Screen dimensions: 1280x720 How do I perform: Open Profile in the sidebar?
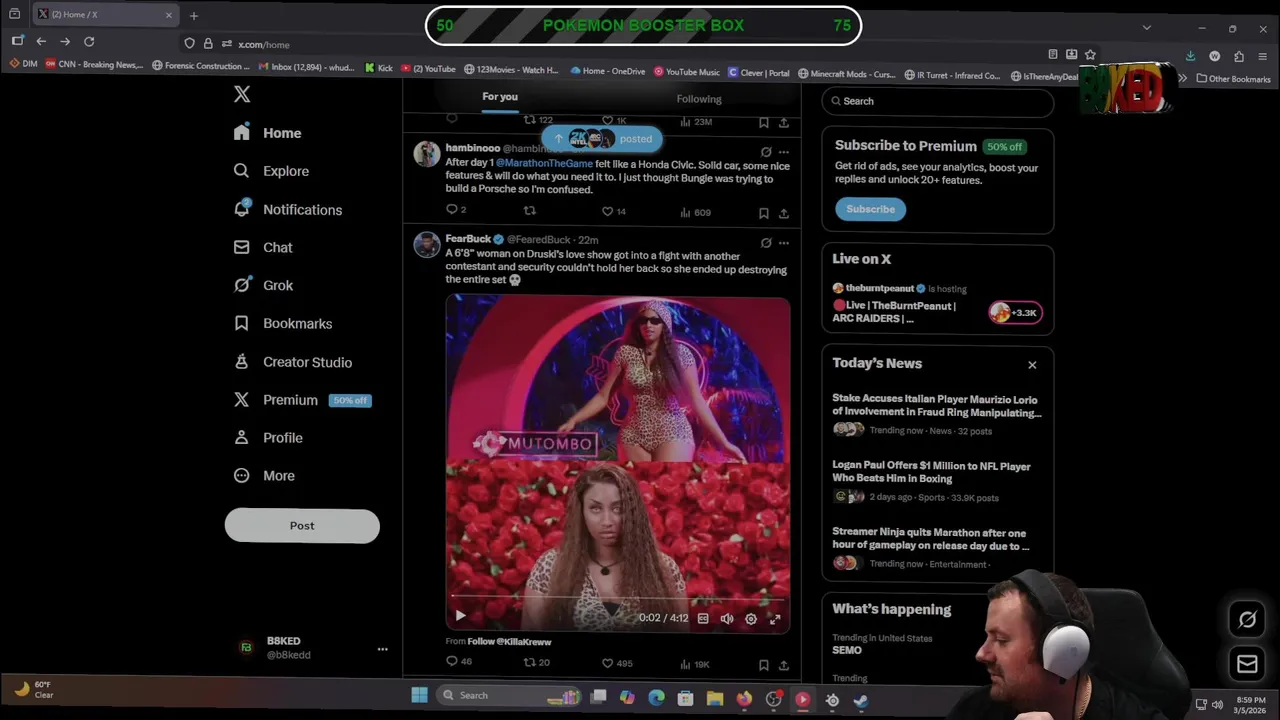pos(268,438)
